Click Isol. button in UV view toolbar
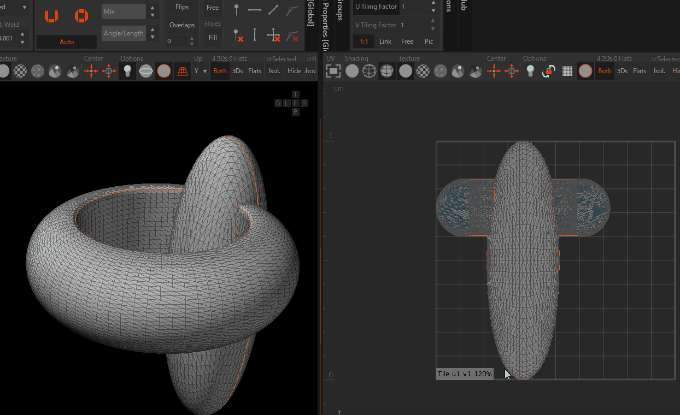Screen dimensions: 680x415 pyautogui.click(x=659, y=71)
